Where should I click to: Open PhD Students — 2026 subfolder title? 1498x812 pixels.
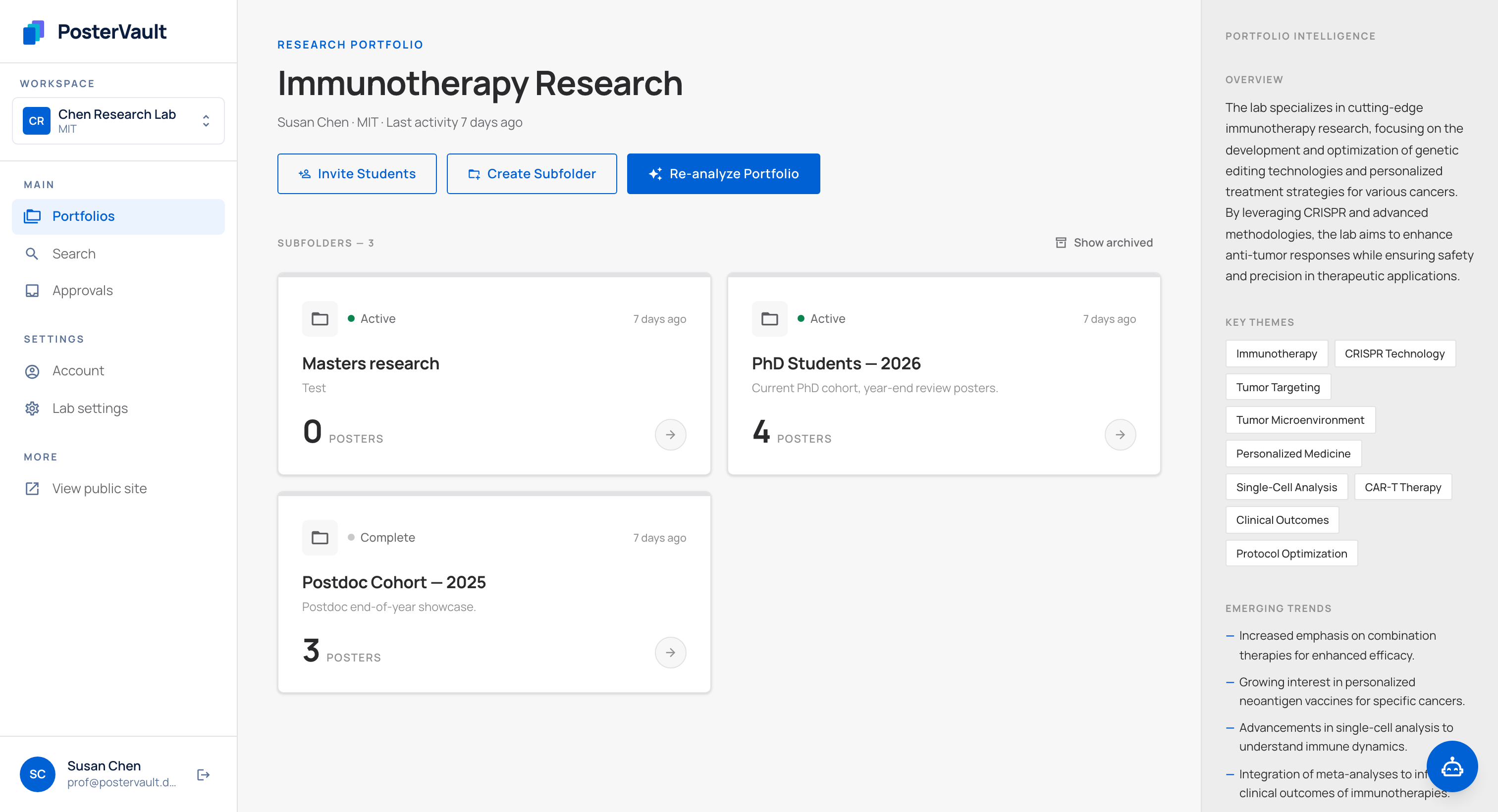(836, 363)
